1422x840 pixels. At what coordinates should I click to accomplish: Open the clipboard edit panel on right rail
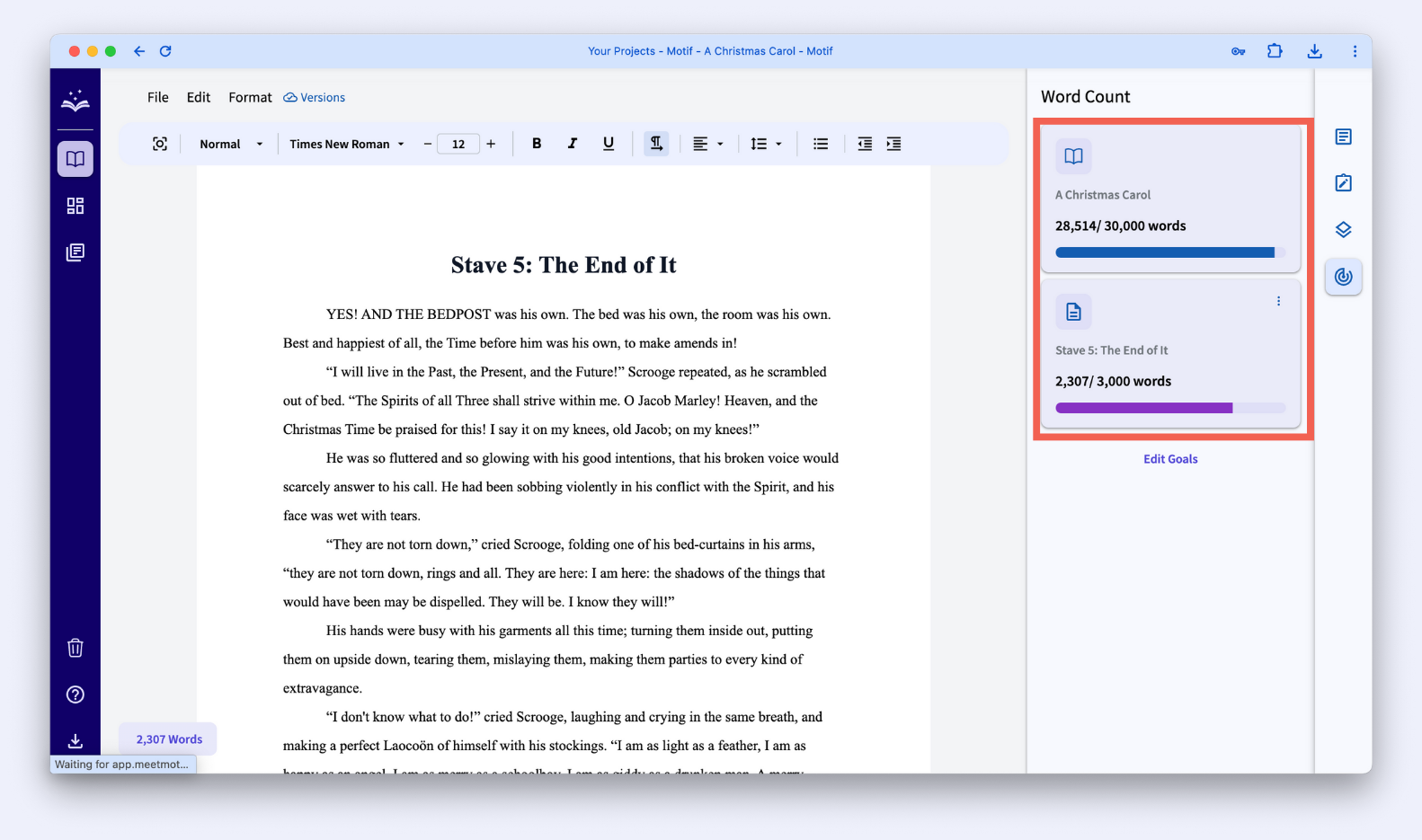pos(1344,183)
